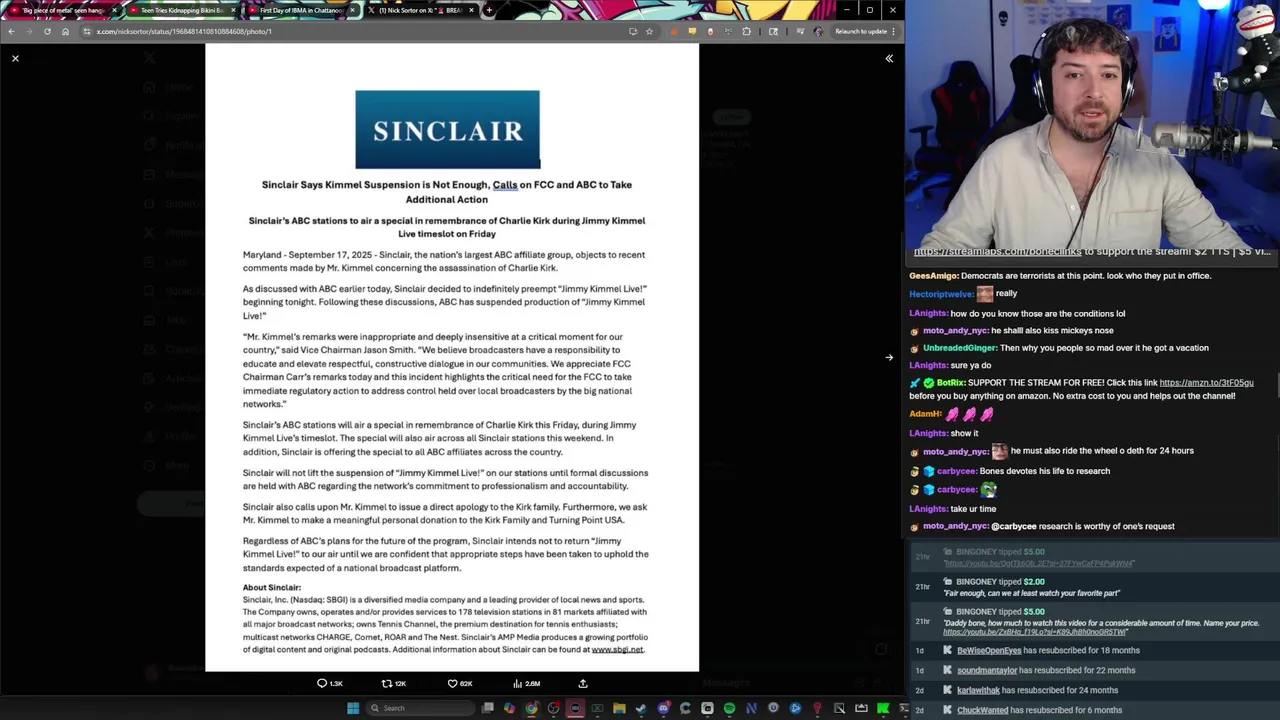Click AdamH username in chat
Viewport: 1280px width, 720px height.
[925, 414]
